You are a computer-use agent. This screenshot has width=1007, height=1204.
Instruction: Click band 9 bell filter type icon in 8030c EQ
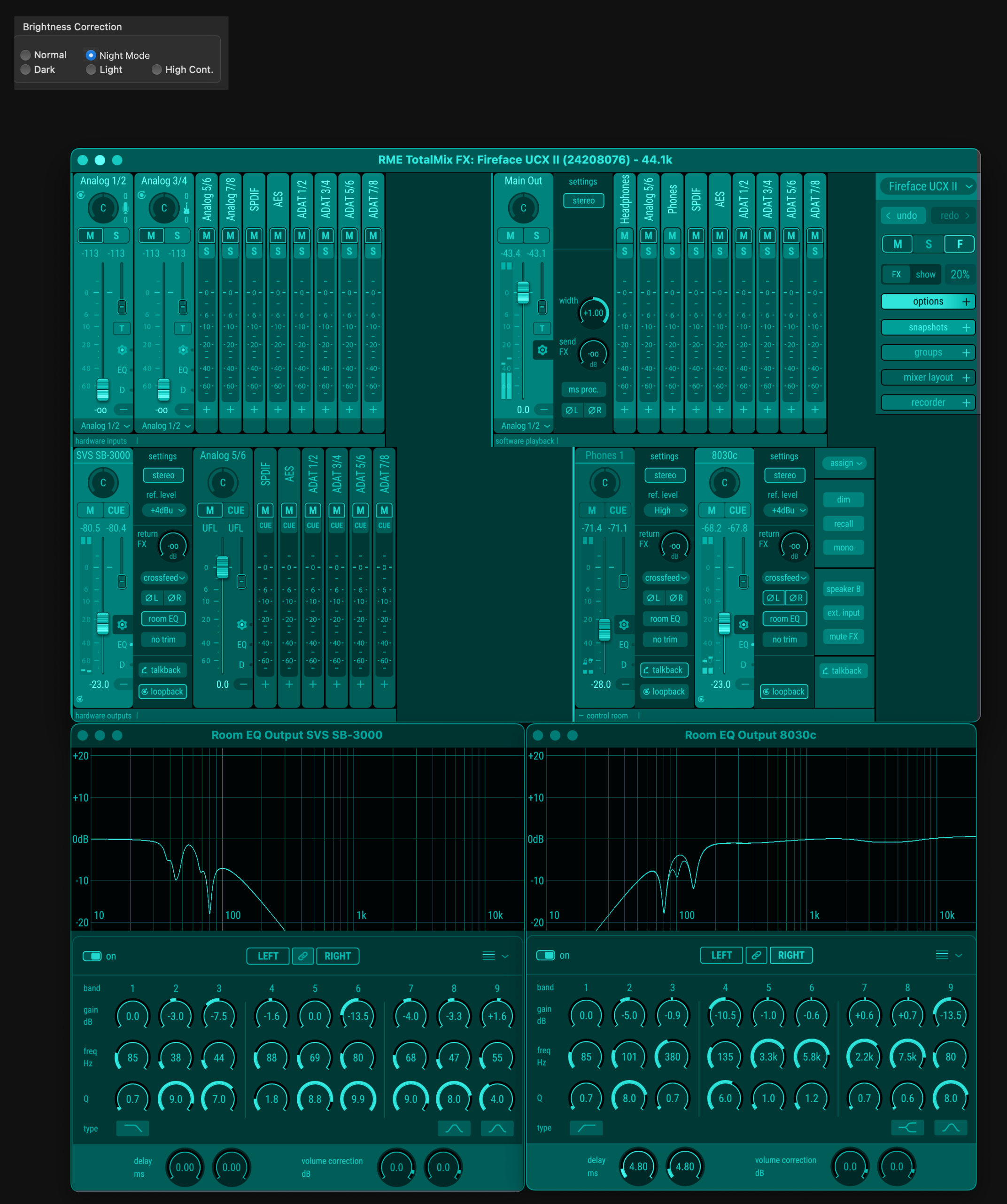tap(950, 1128)
